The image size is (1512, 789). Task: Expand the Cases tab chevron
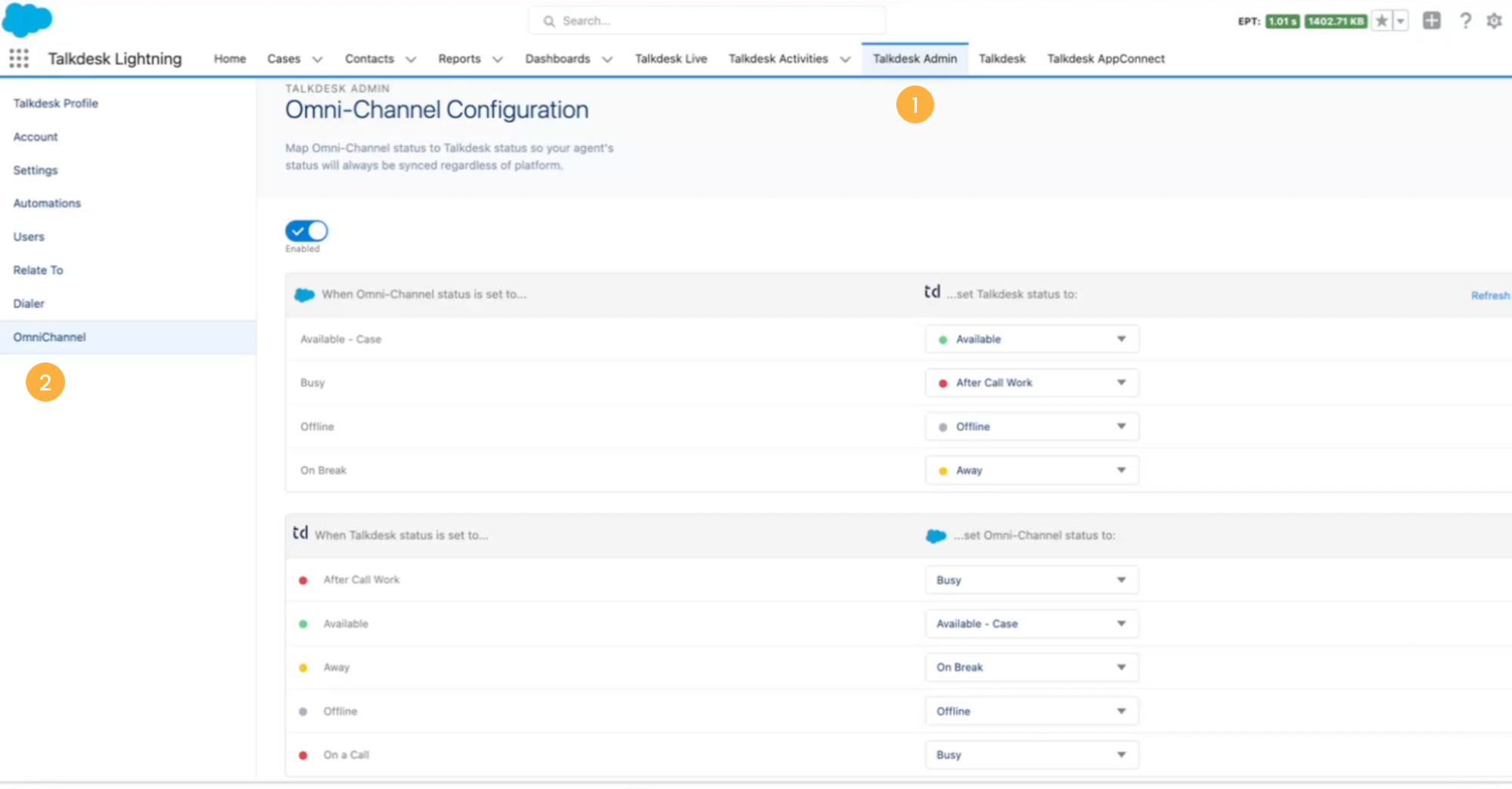click(318, 59)
